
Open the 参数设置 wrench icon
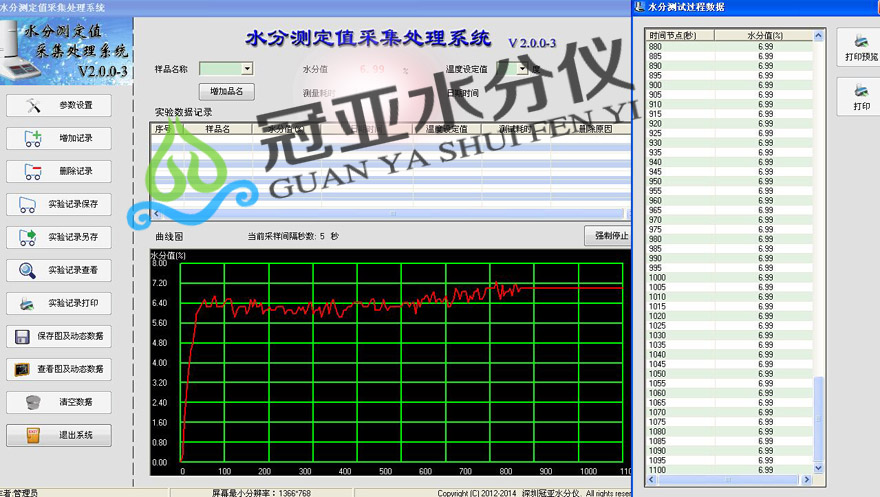pyautogui.click(x=33, y=105)
